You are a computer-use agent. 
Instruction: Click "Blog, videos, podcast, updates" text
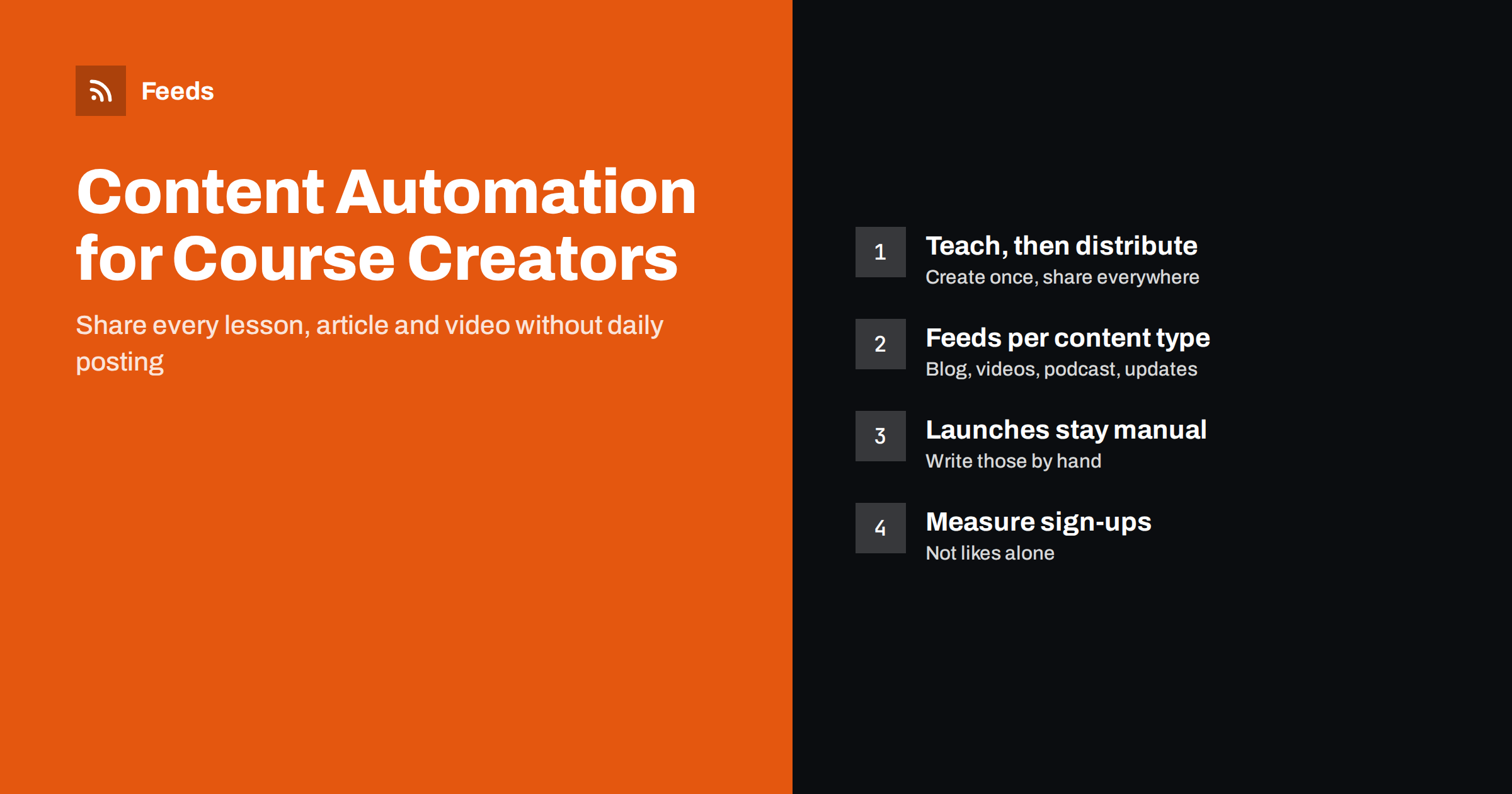click(1062, 369)
